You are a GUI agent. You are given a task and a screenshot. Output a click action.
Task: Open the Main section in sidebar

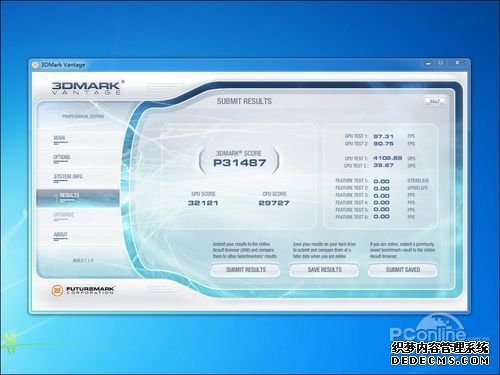pyautogui.click(x=60, y=138)
